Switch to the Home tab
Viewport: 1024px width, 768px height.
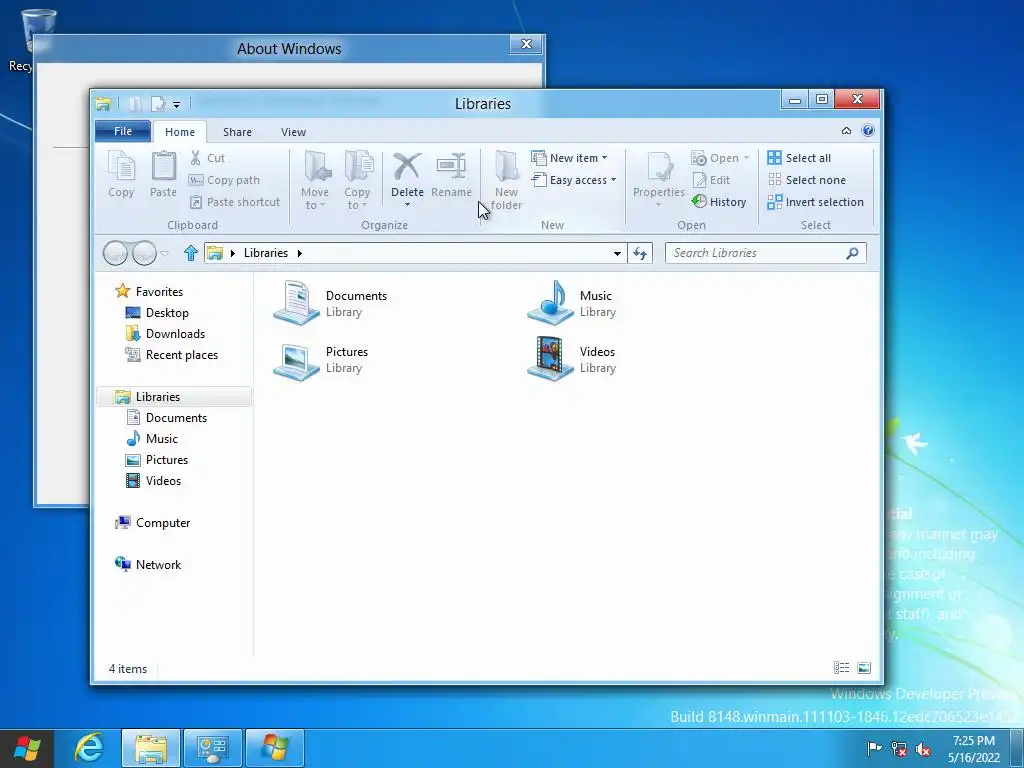[x=180, y=132]
